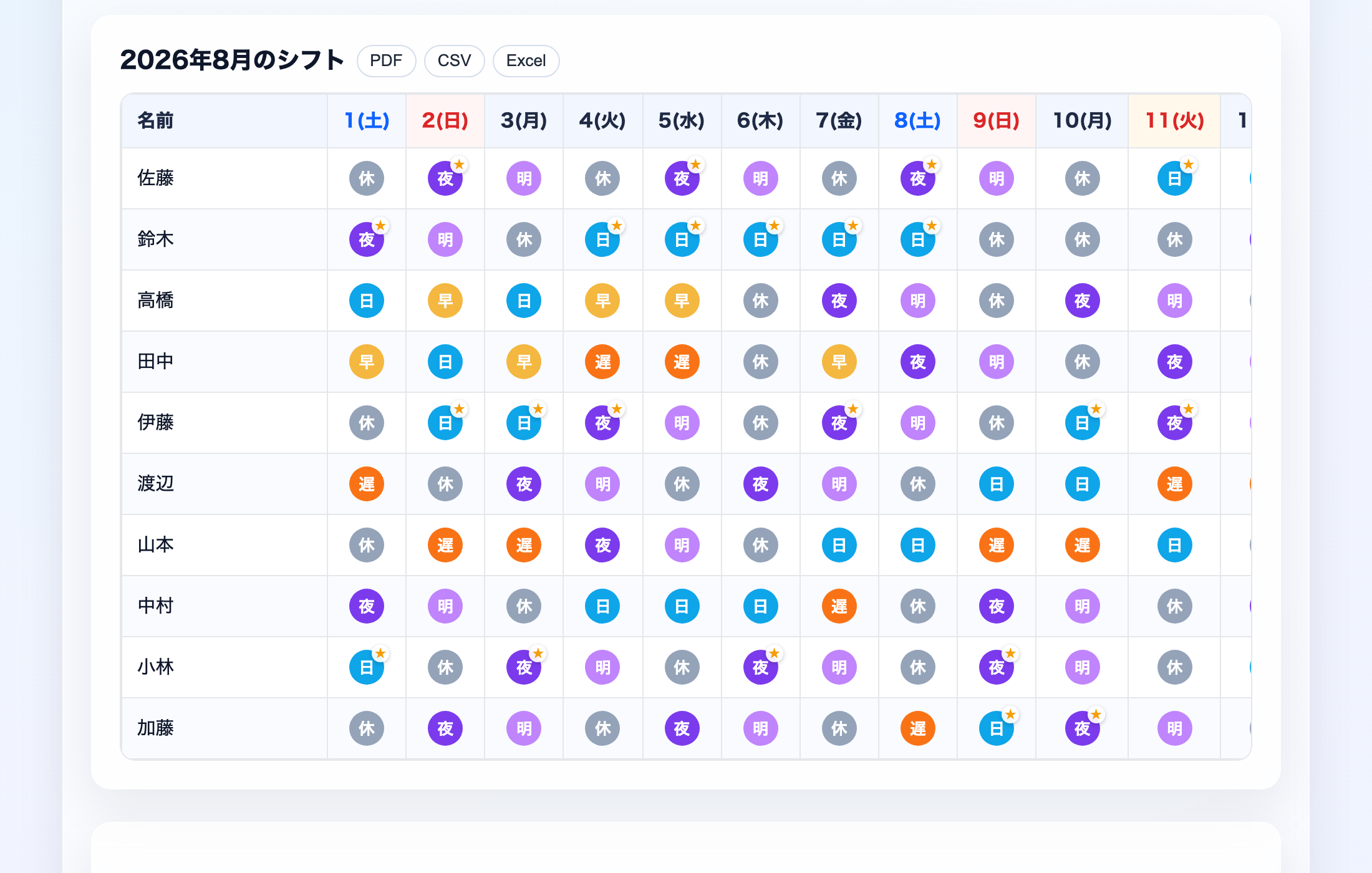This screenshot has width=1372, height=873.
Task: Open 伊藤's starred day shift on 10(月)
Action: point(1082,423)
